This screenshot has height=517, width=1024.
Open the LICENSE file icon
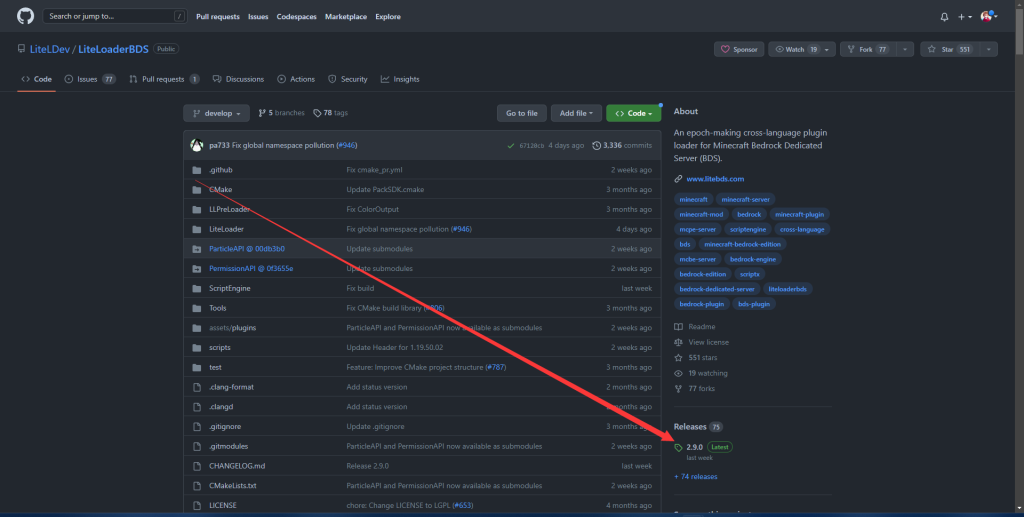pos(197,505)
